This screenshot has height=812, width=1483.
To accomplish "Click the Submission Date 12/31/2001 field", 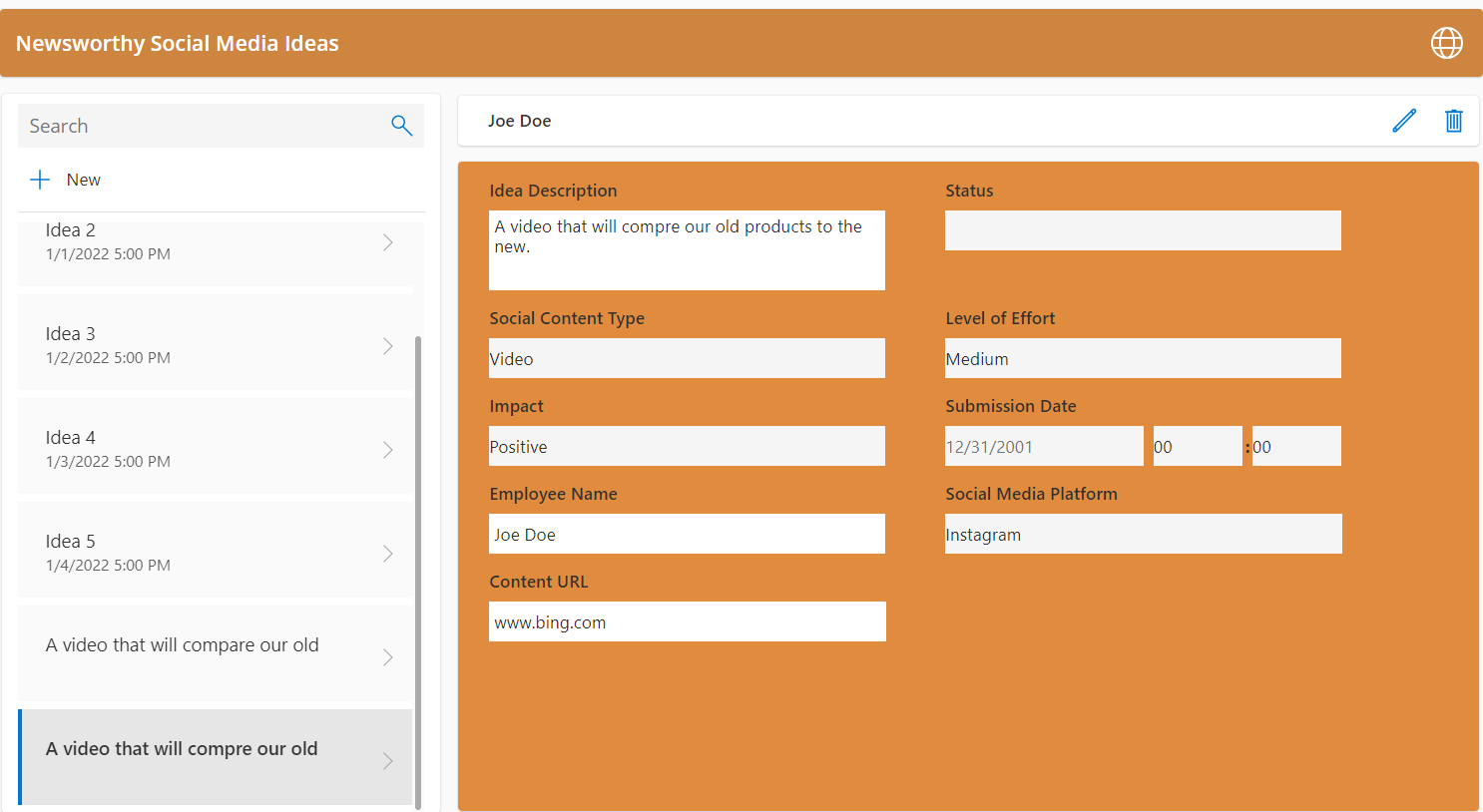I will coord(1044,446).
